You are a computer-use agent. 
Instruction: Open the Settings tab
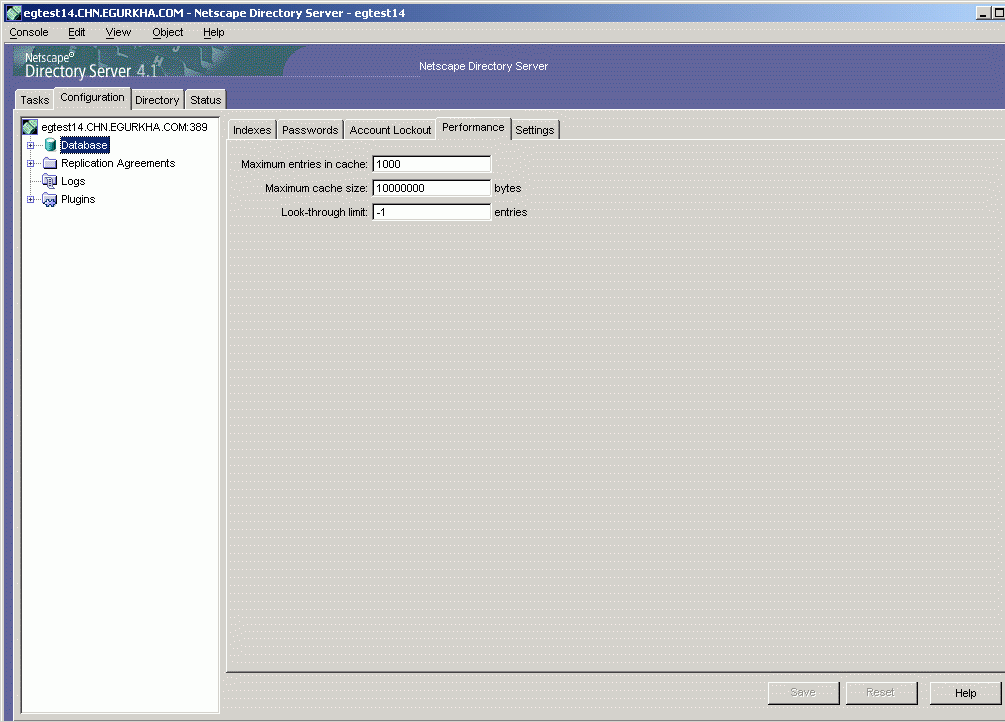pos(535,130)
